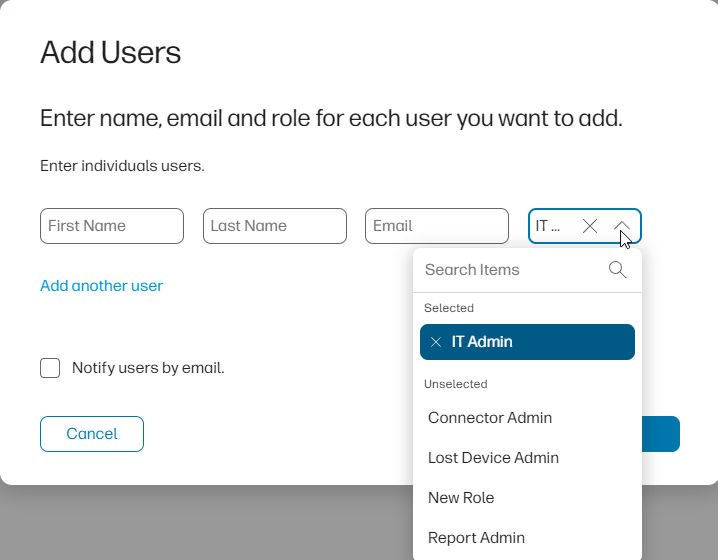Click the search magnifier icon
718x560 pixels.
pos(617,270)
